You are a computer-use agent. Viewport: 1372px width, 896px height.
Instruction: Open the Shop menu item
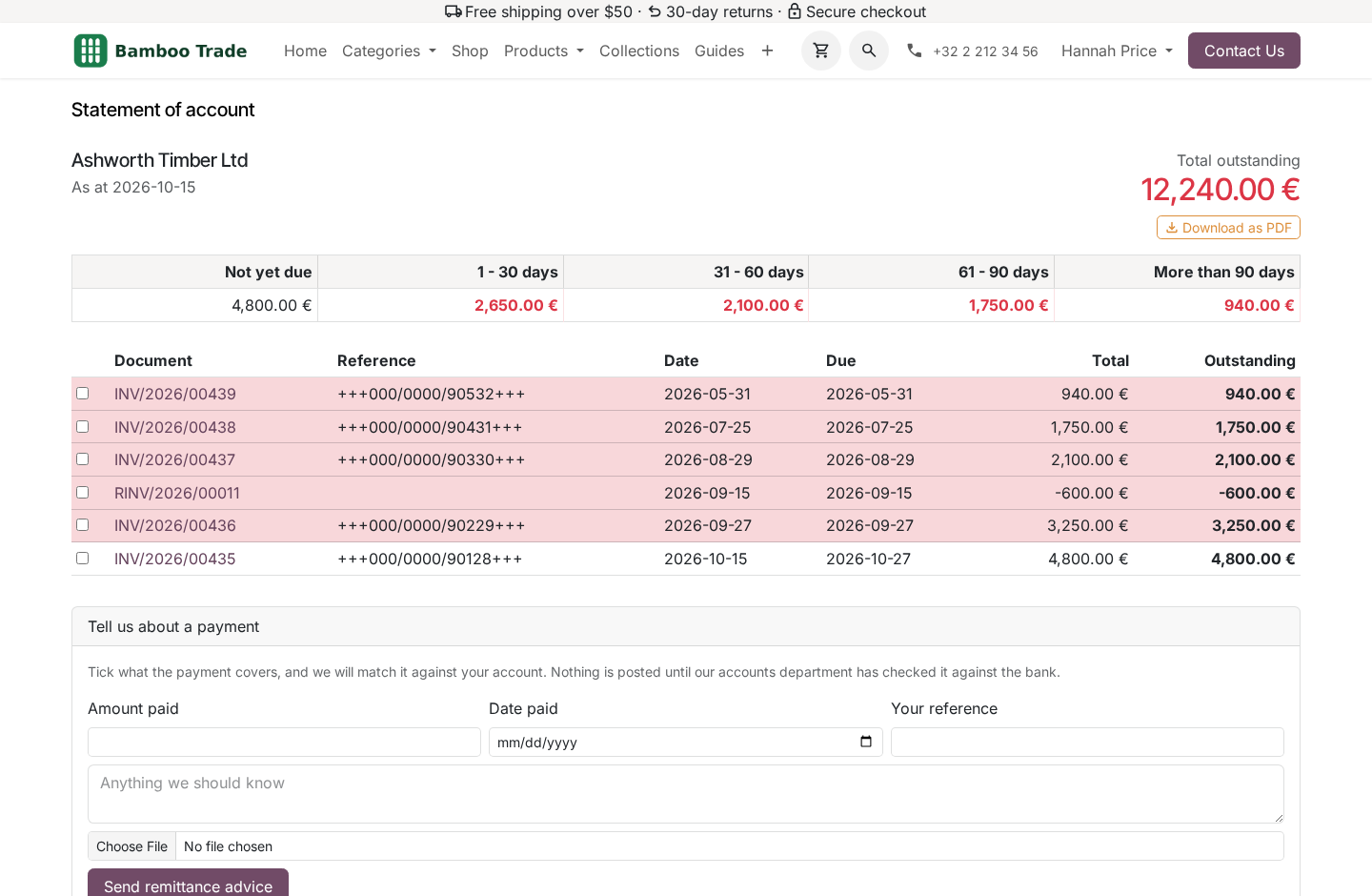point(470,51)
